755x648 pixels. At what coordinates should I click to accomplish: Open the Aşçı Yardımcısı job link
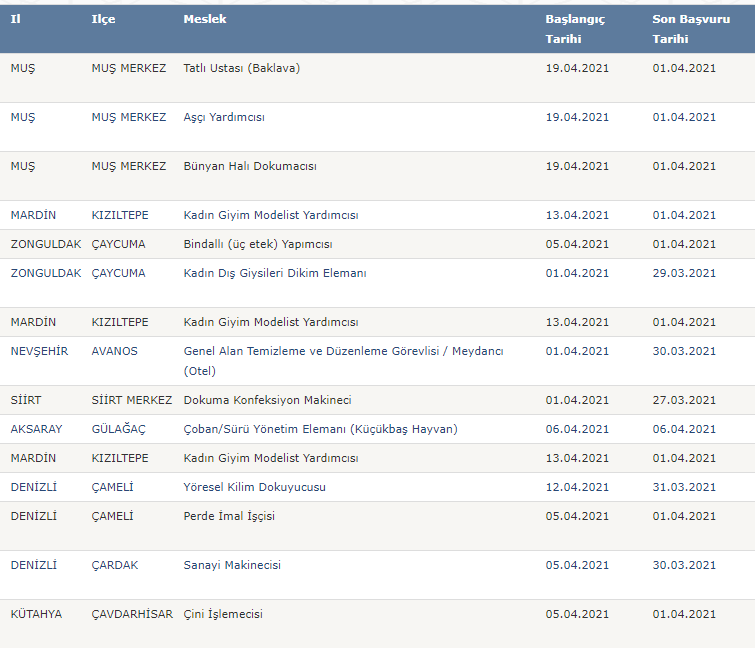223,117
